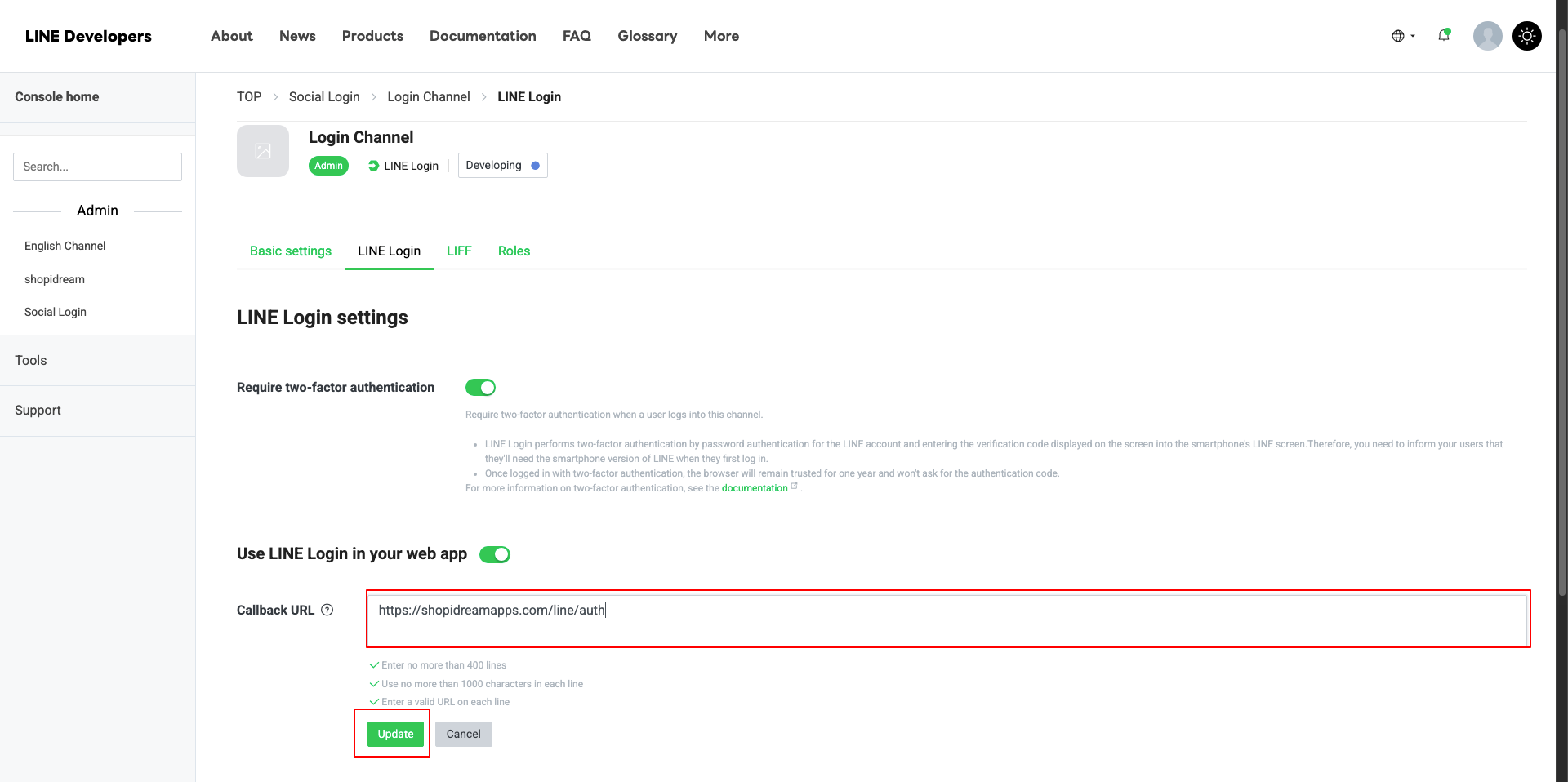The width and height of the screenshot is (1568, 782).
Task: Open the language globe selector
Action: point(1403,36)
